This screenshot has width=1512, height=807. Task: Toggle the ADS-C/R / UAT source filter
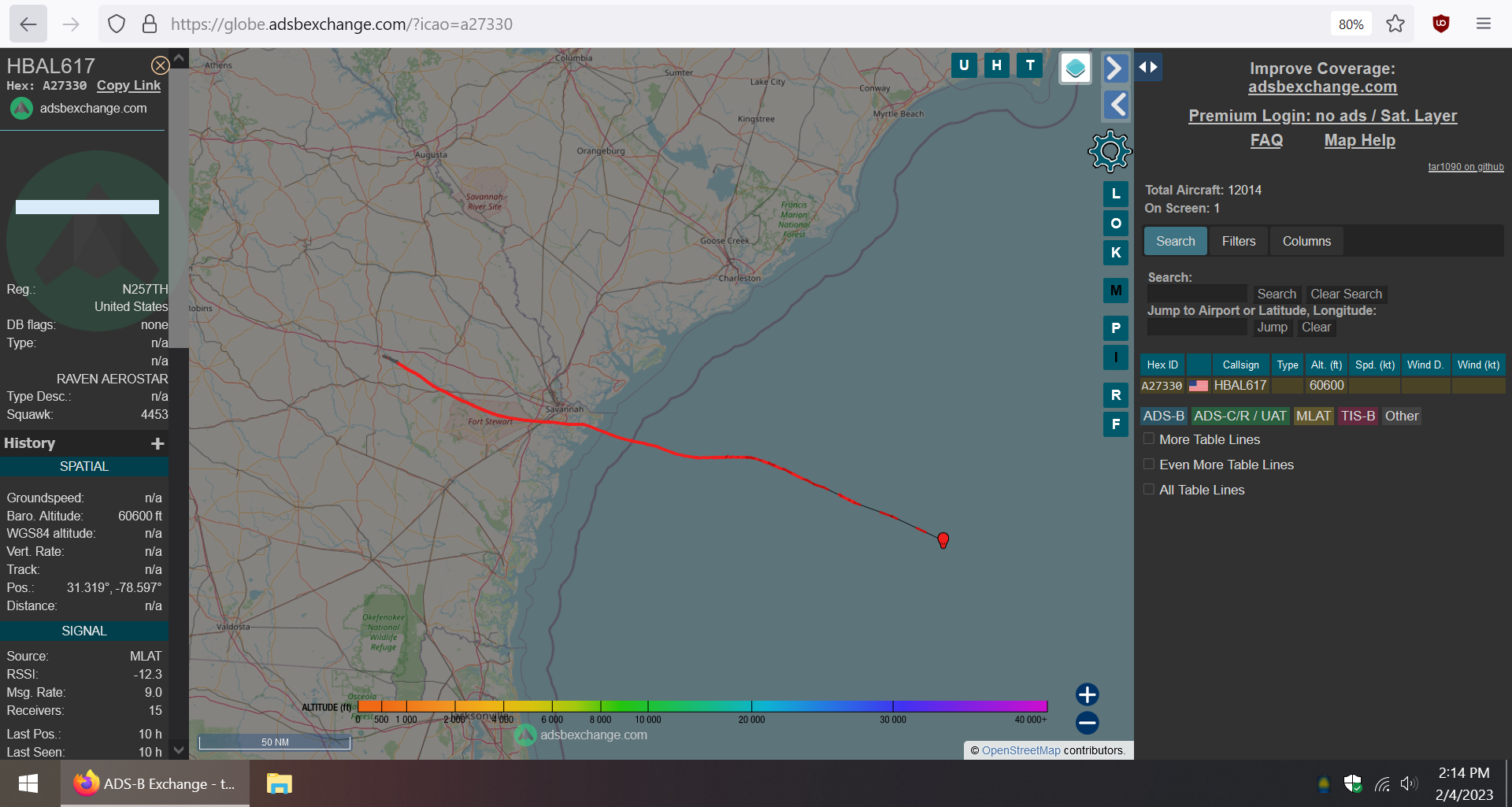(1240, 416)
